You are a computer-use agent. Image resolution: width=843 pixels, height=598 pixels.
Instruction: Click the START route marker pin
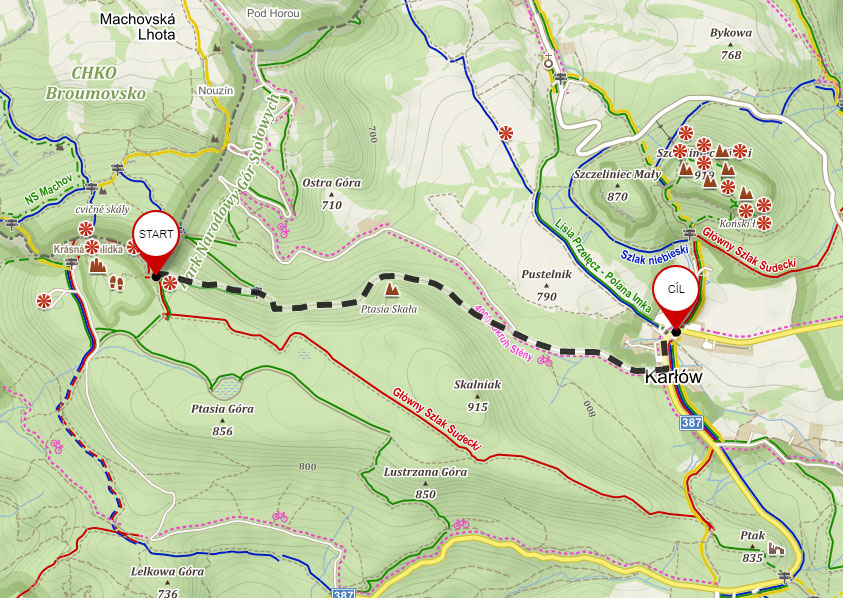coord(156,245)
